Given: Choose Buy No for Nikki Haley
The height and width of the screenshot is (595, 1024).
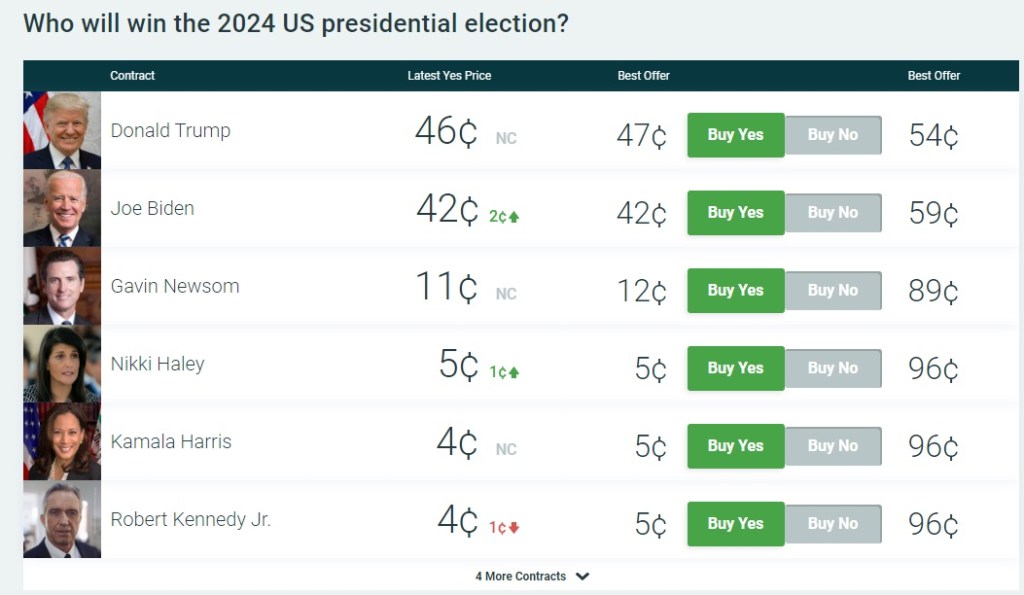Looking at the screenshot, I should (x=833, y=368).
